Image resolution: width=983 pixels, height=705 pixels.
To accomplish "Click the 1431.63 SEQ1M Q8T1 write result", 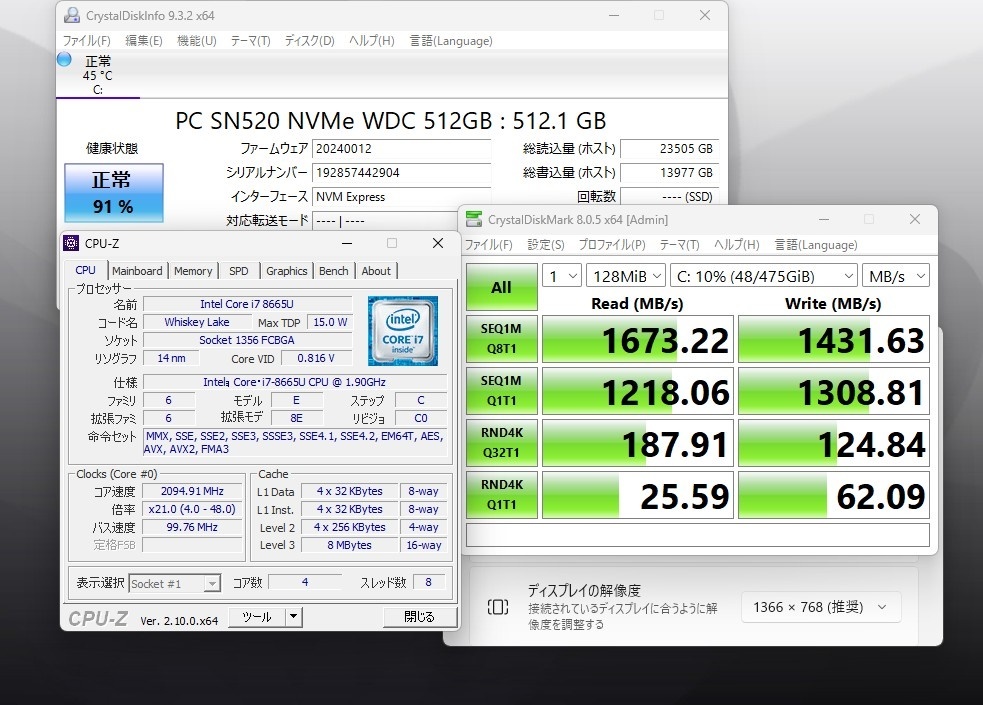I will (x=834, y=339).
